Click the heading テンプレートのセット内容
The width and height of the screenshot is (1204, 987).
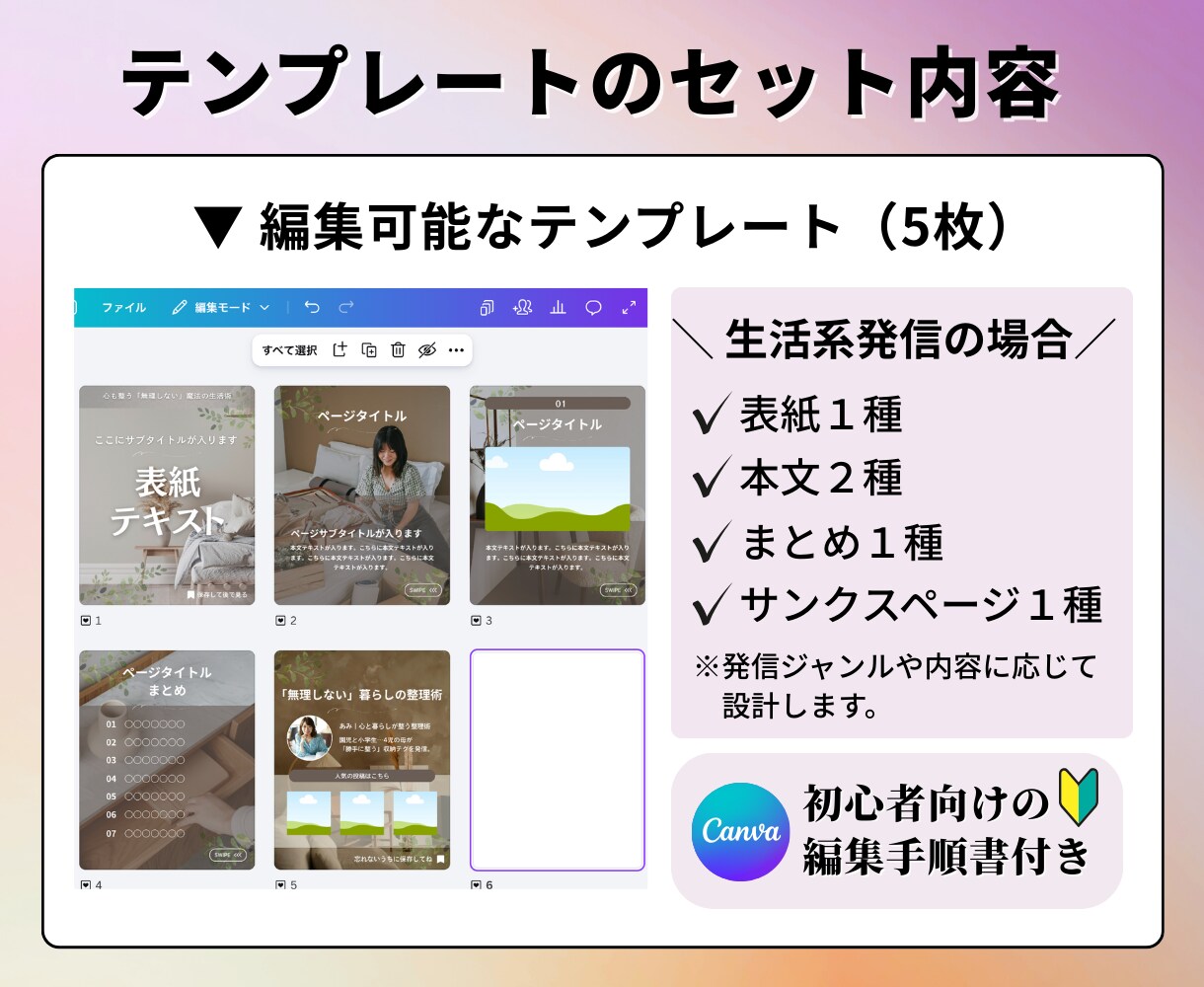coord(591,82)
